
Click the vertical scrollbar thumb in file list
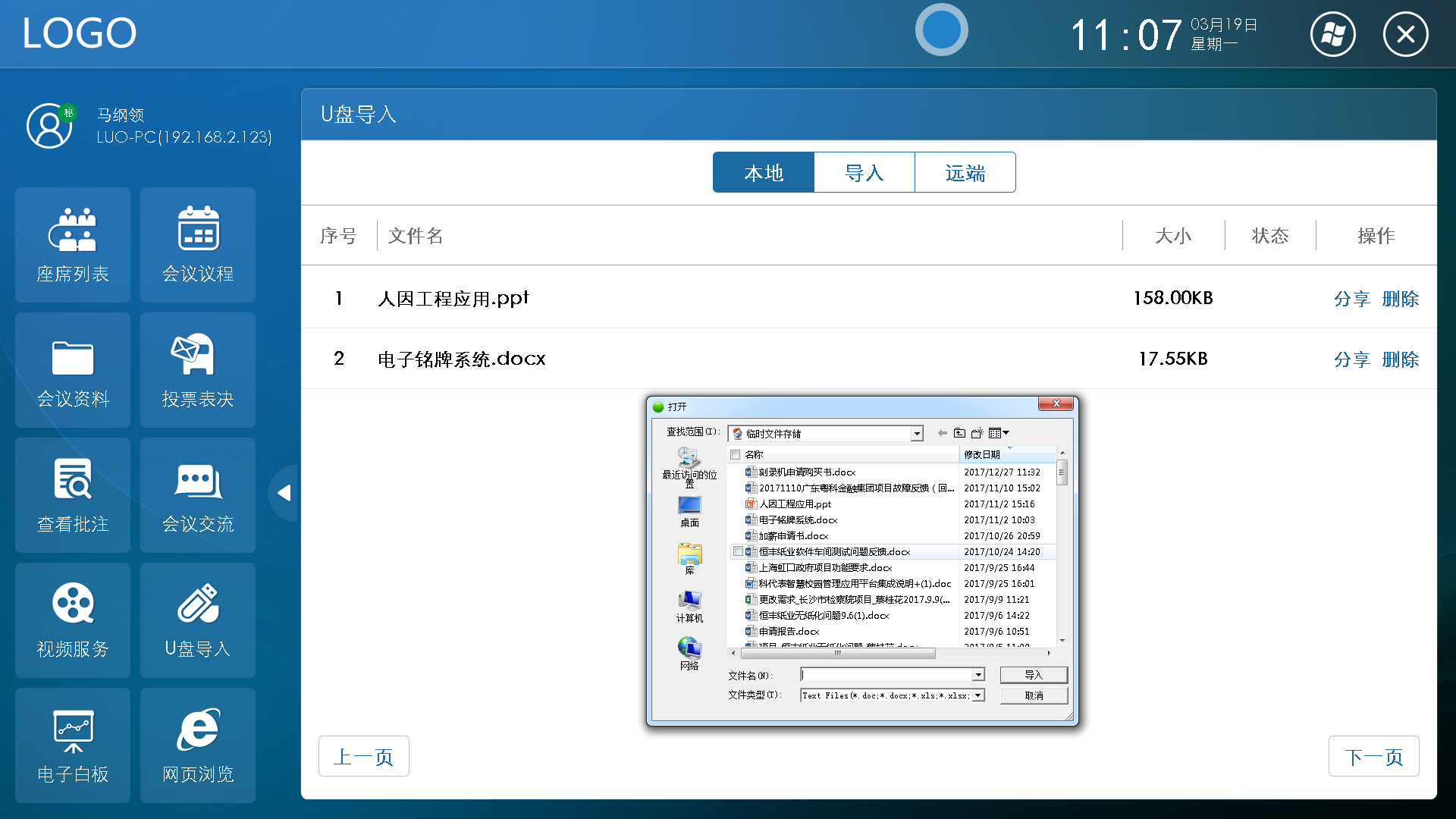1062,472
